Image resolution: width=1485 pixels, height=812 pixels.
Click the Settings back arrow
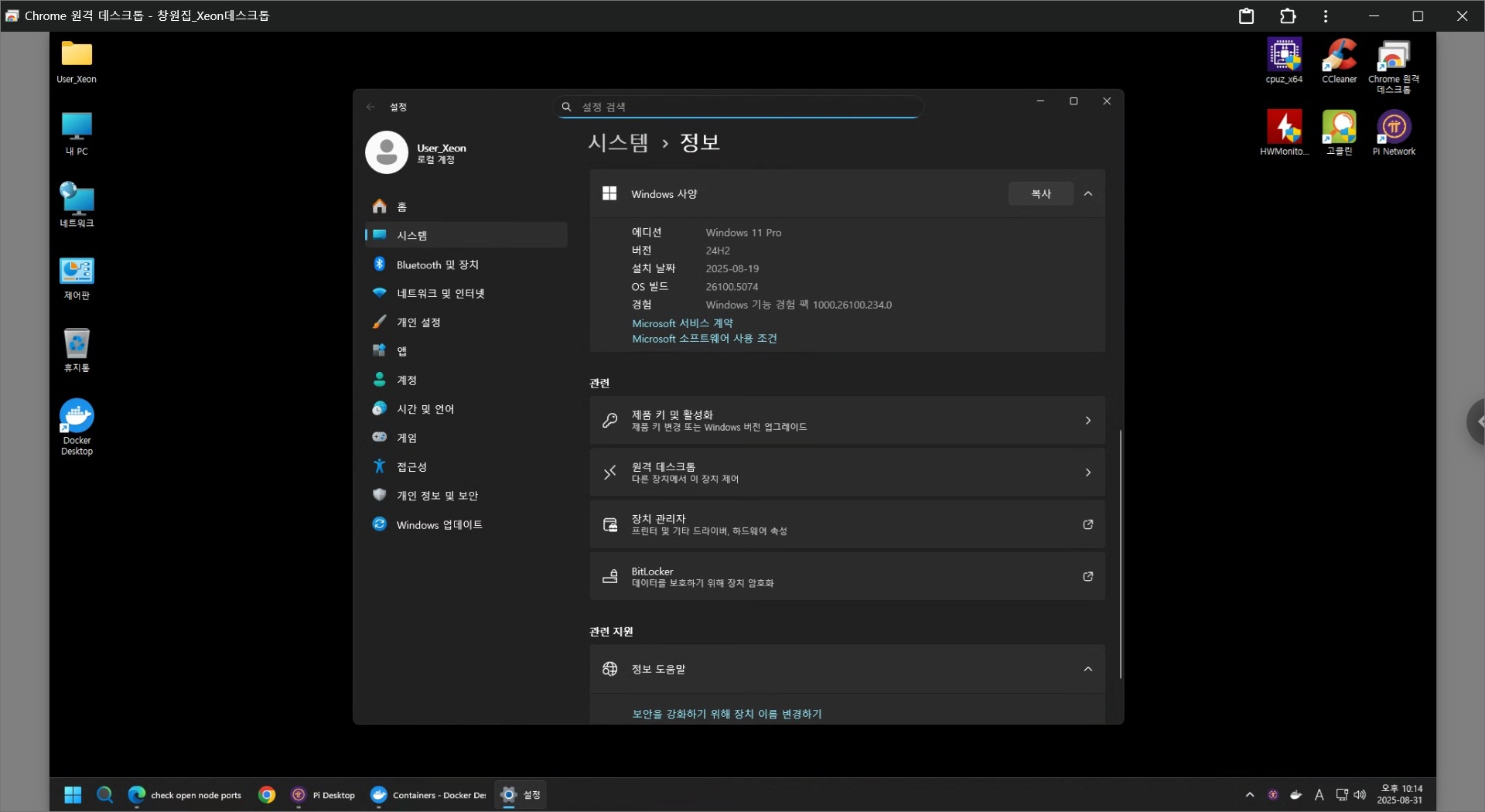pos(370,107)
